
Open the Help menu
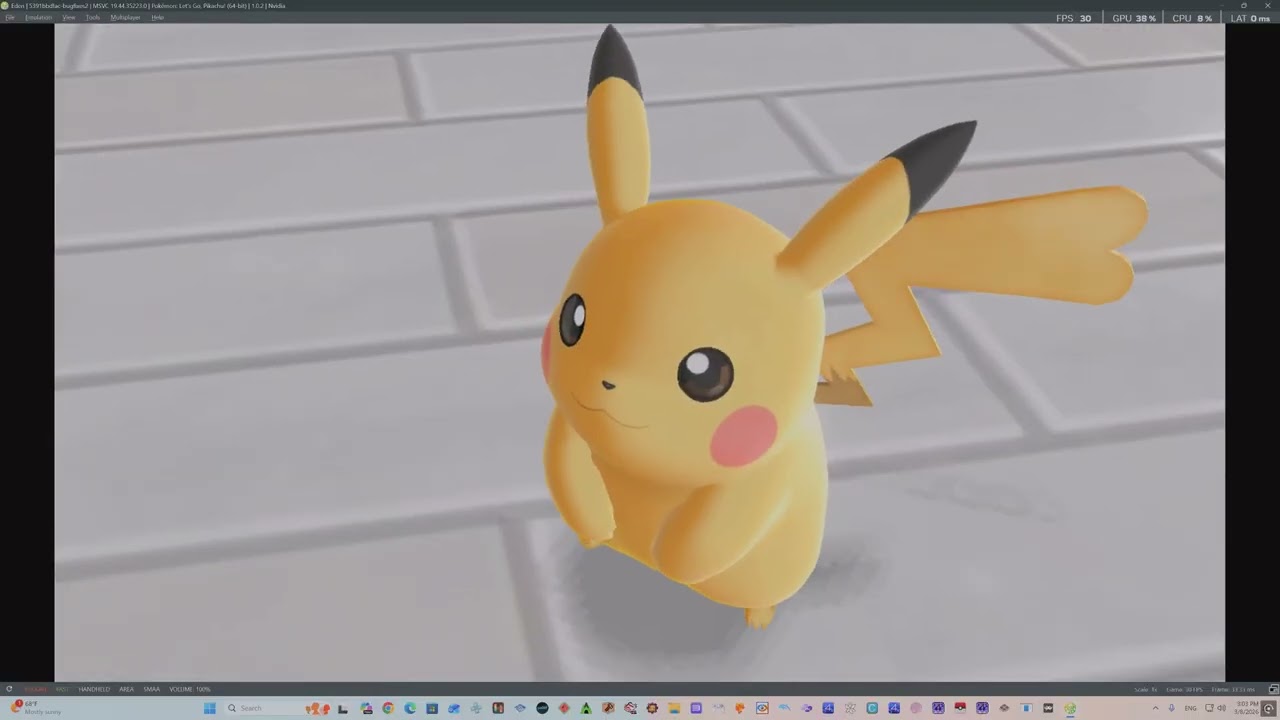pos(157,17)
